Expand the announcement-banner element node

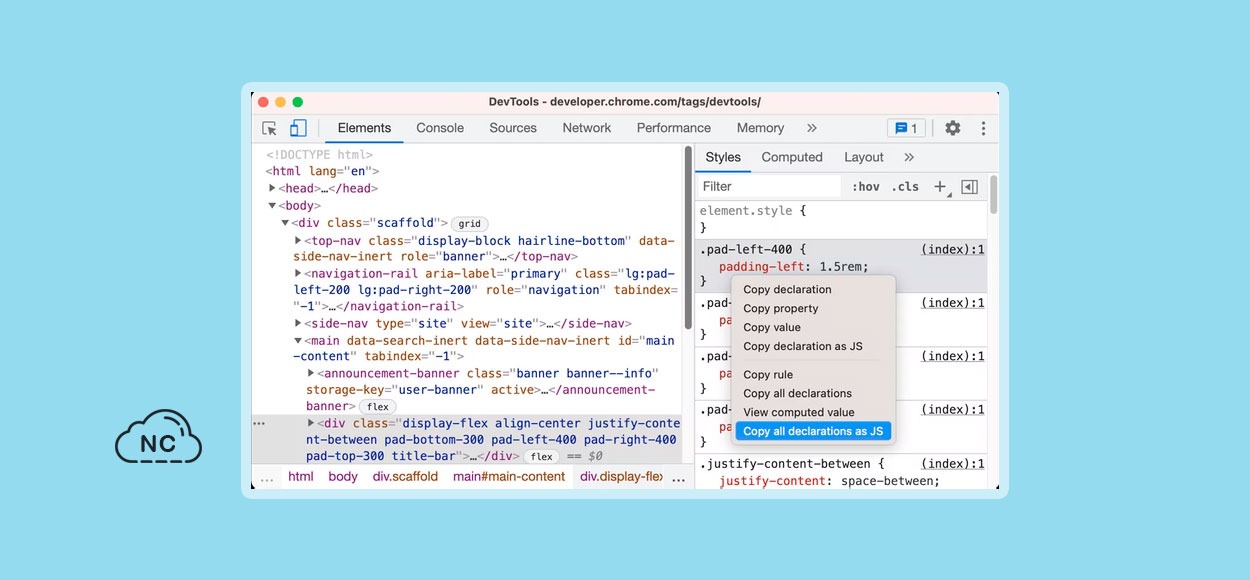point(311,373)
